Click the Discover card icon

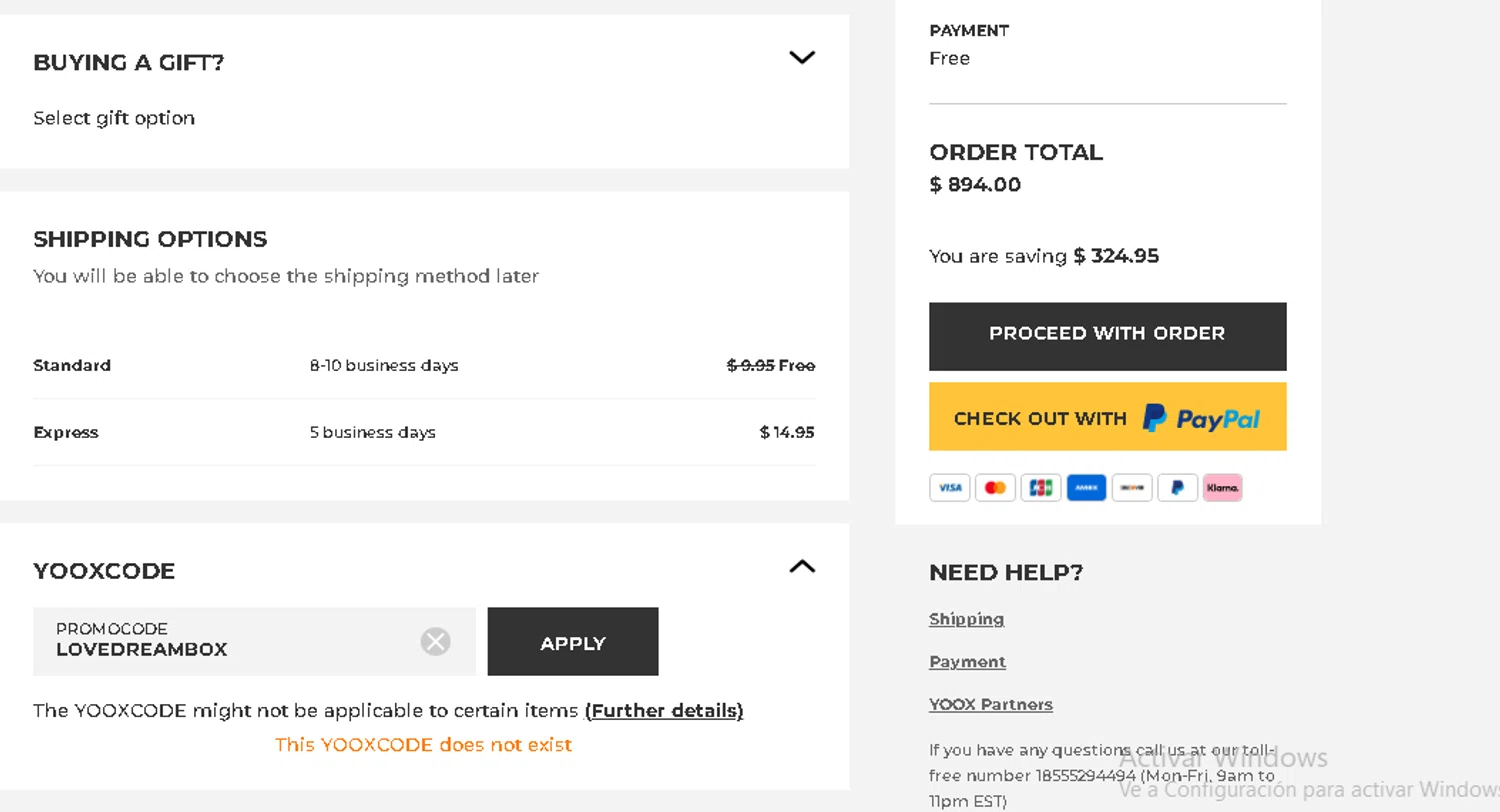[x=1132, y=488]
